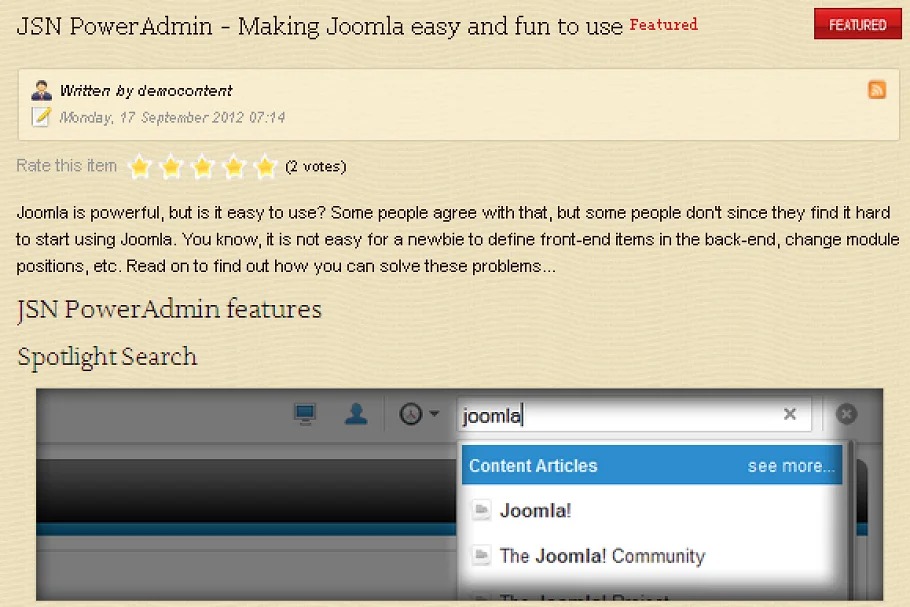
Task: Open the clock history dropdown
Action: coord(419,414)
